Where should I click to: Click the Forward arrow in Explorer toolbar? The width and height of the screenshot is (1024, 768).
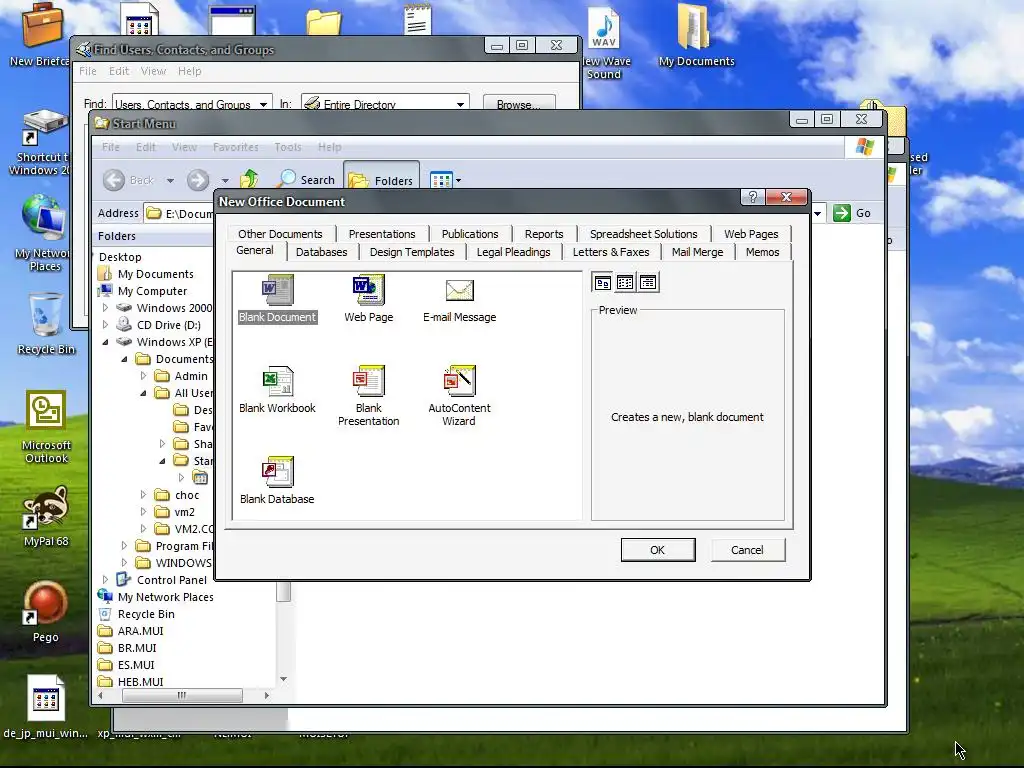[198, 180]
